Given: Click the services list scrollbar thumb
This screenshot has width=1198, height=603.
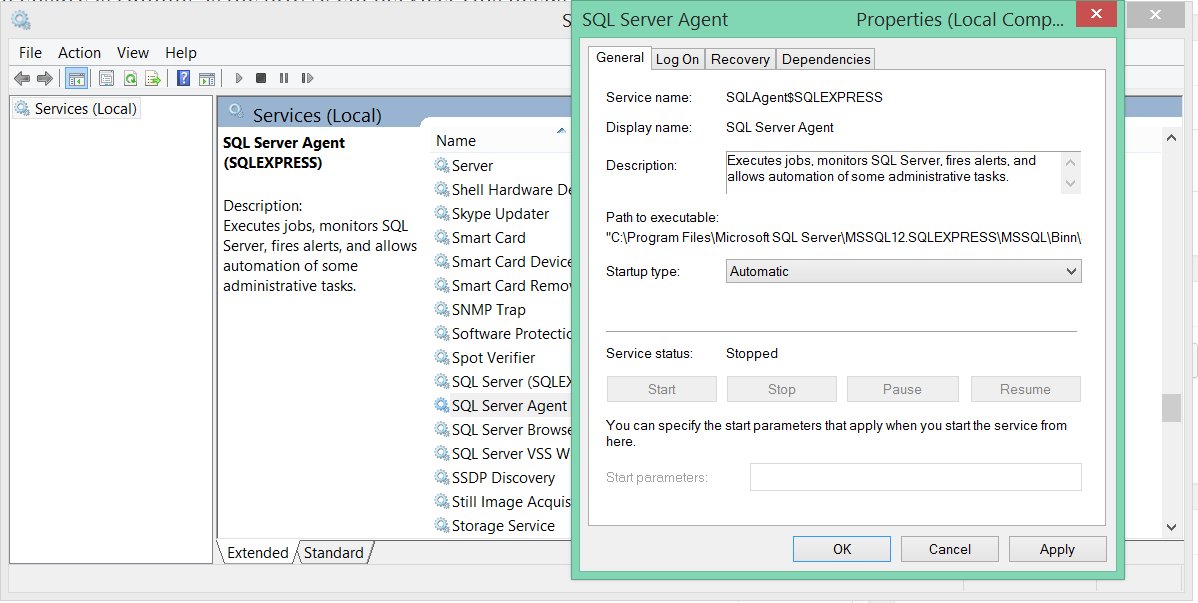Looking at the screenshot, I should click(1171, 407).
